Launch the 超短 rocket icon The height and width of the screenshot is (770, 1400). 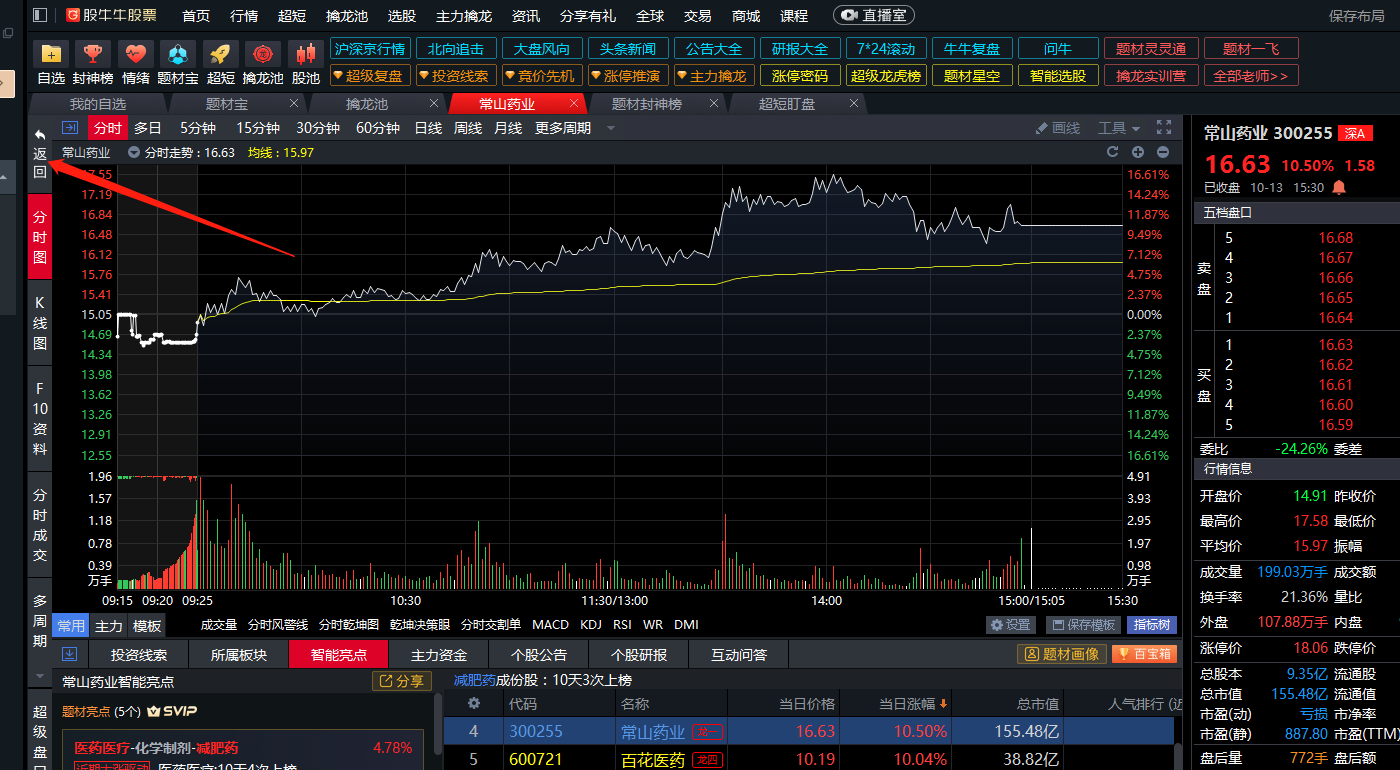point(221,54)
